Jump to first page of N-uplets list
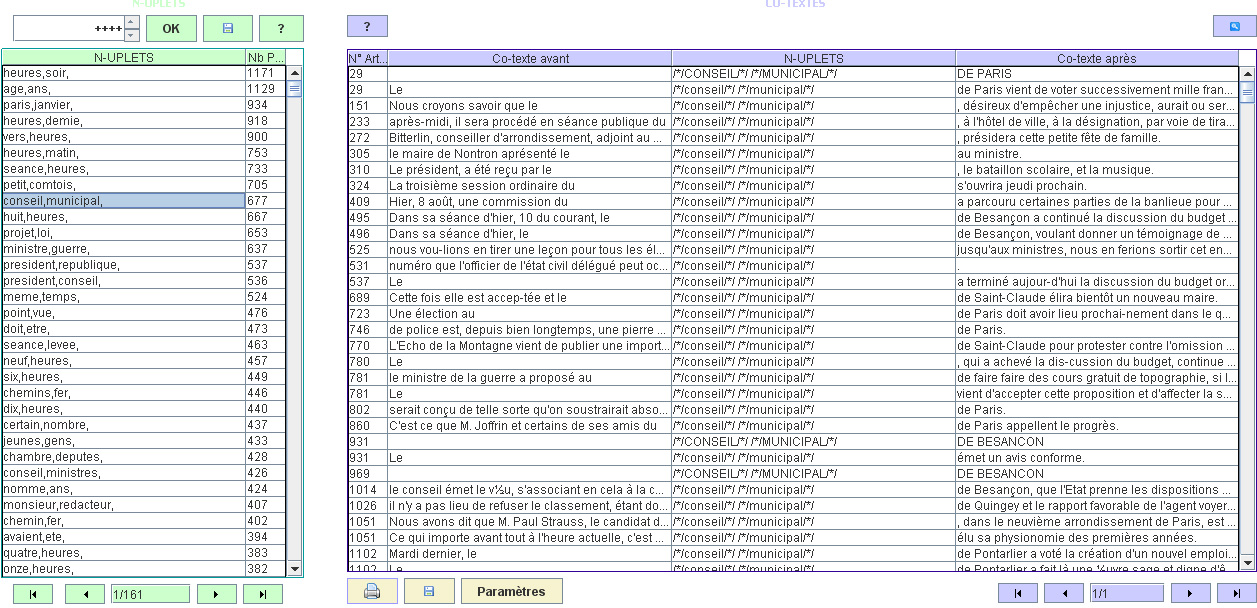The height and width of the screenshot is (608, 1257). click(x=33, y=594)
